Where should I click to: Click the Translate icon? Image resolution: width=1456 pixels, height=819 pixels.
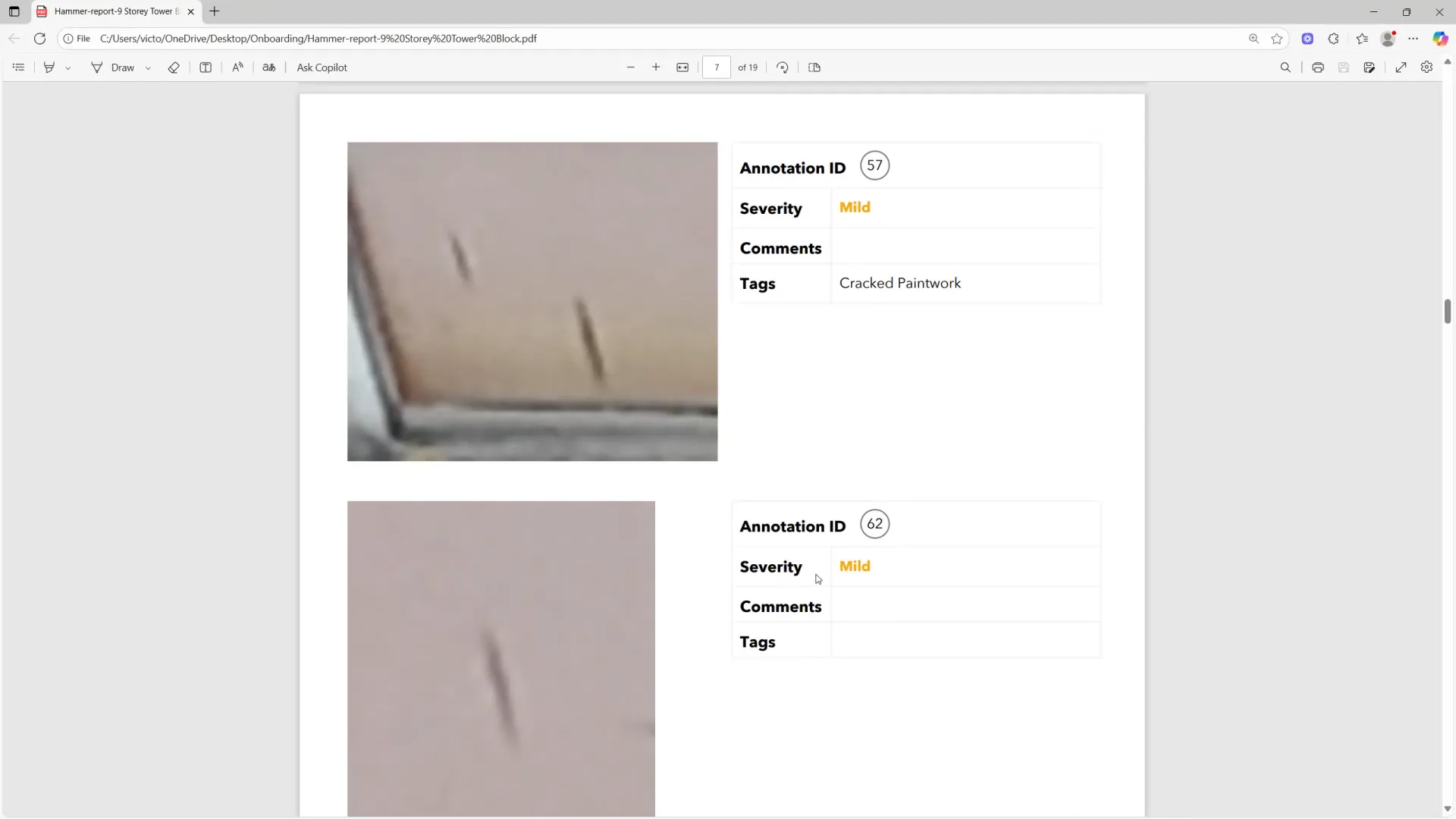pyautogui.click(x=268, y=67)
